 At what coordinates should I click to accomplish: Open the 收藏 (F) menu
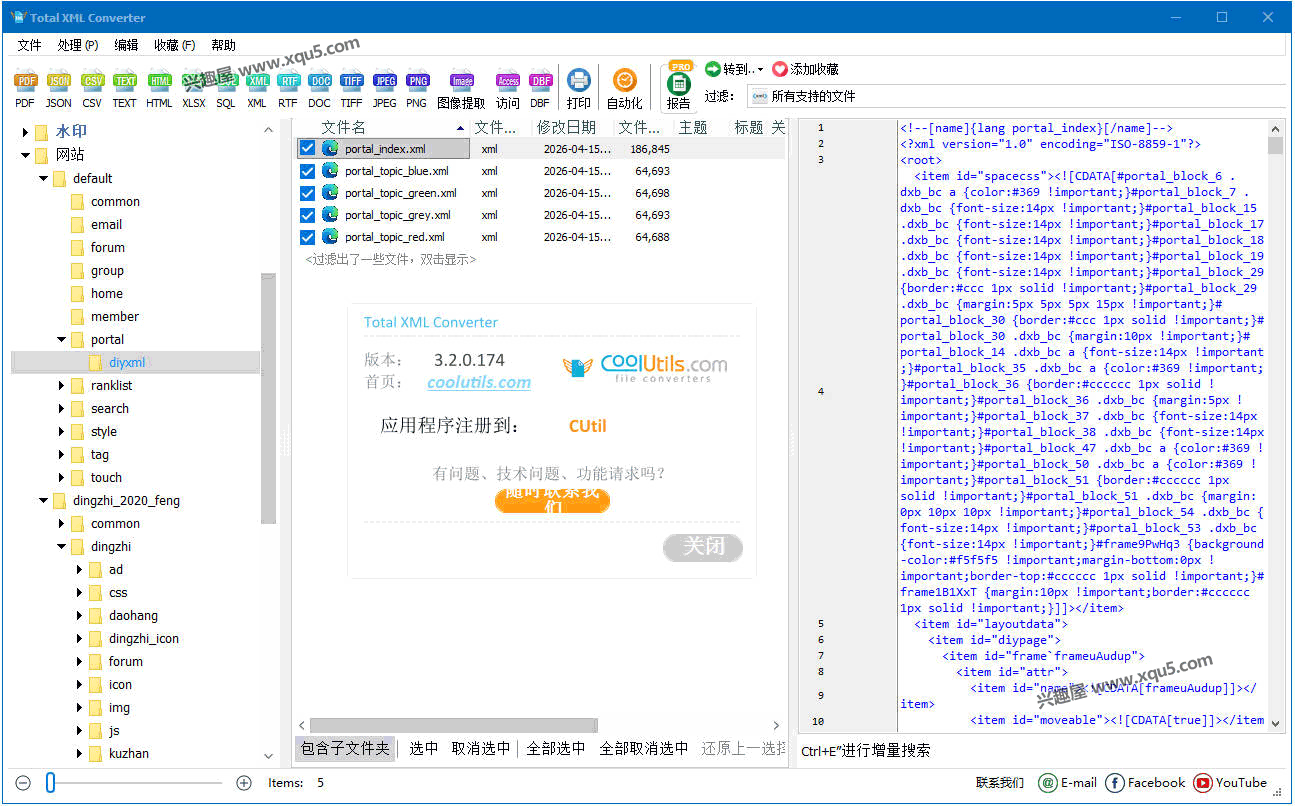point(174,45)
